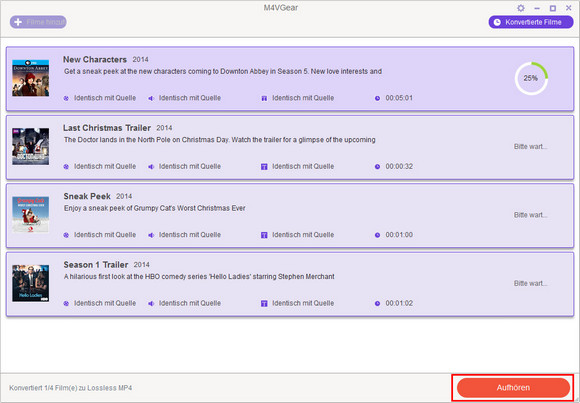Click the Grumpy Cat description text

[x=155, y=208]
